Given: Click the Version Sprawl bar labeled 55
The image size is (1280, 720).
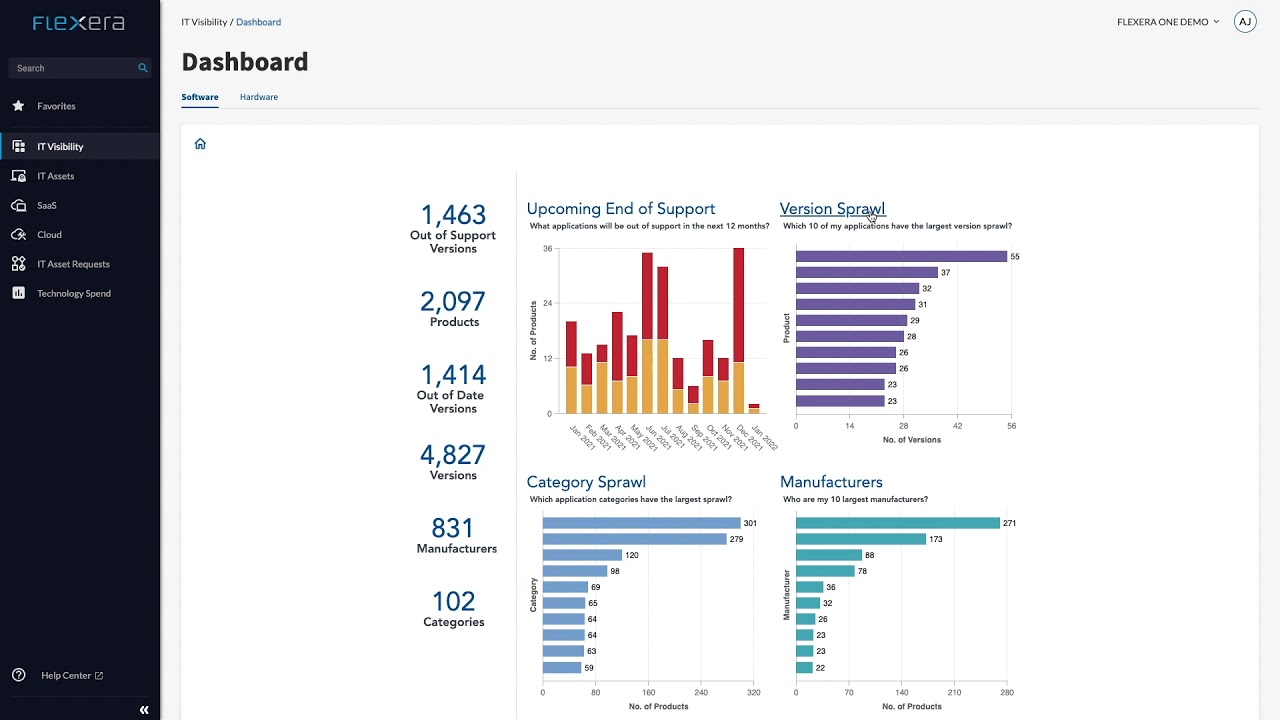Looking at the screenshot, I should tap(901, 257).
